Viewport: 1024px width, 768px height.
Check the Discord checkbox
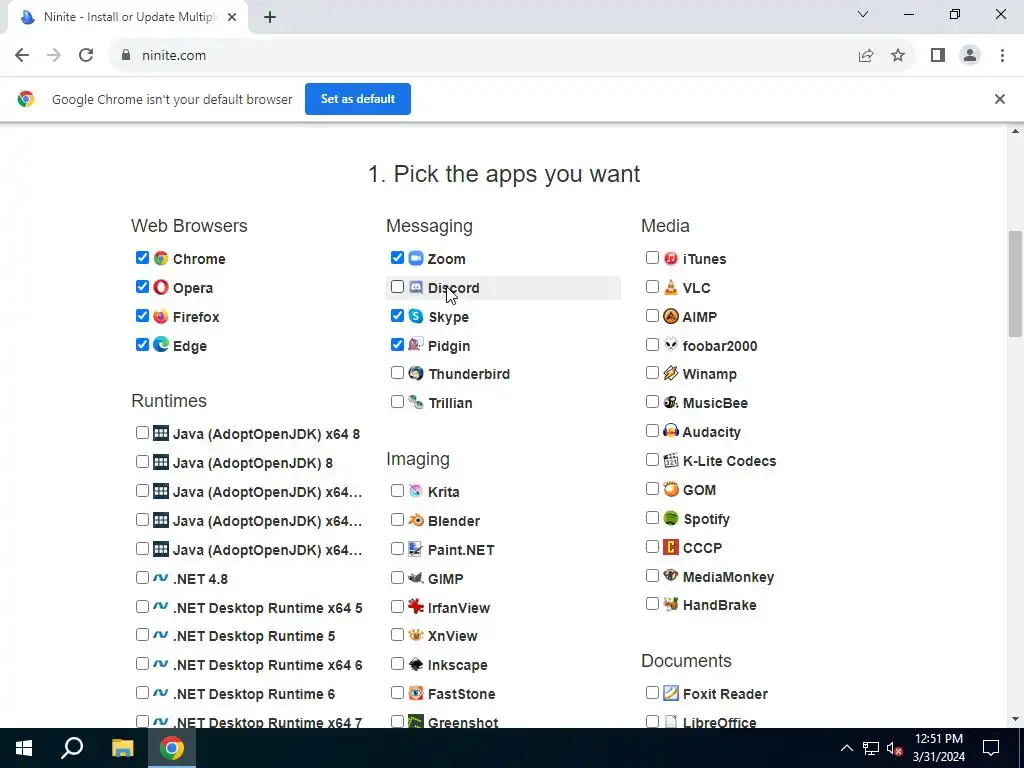397,287
